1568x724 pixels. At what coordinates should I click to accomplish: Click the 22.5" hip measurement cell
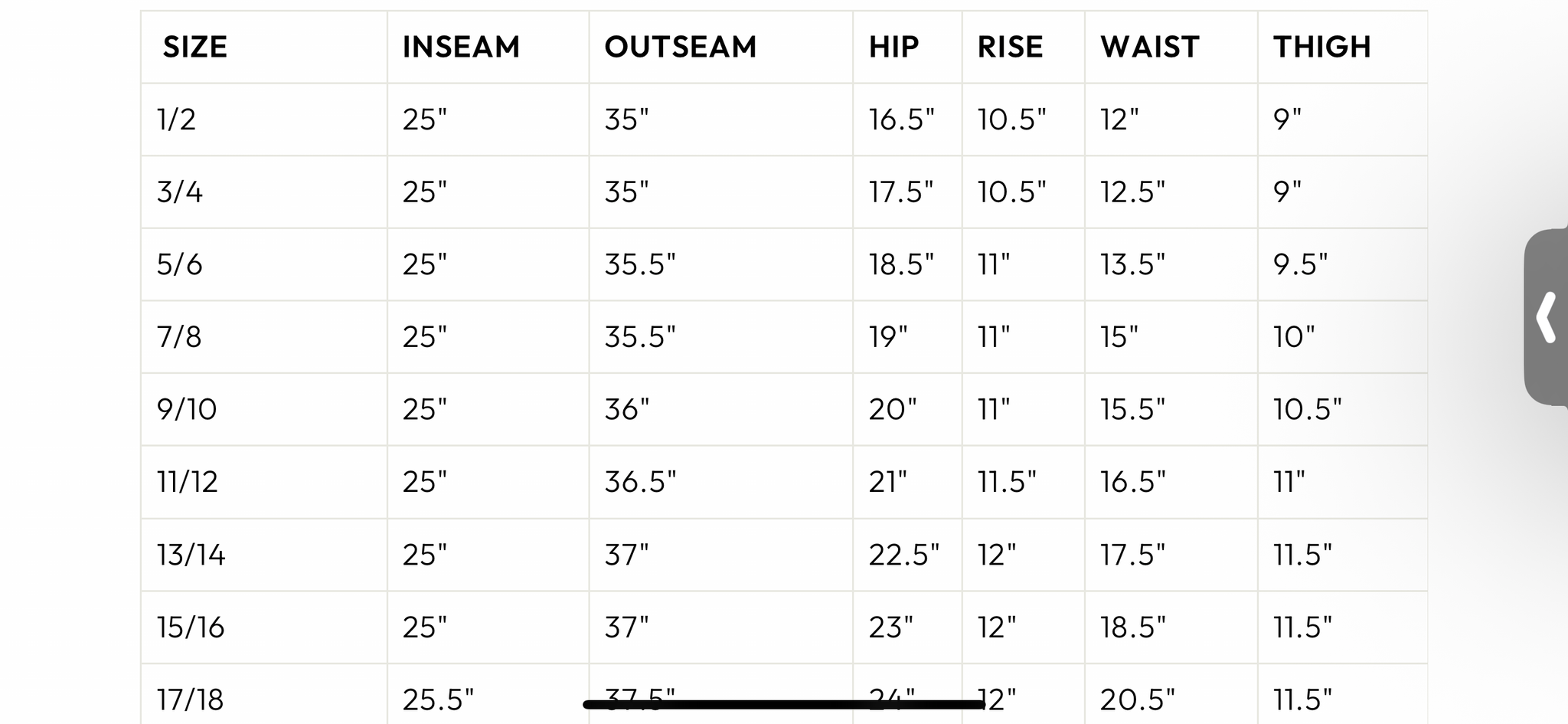(903, 555)
